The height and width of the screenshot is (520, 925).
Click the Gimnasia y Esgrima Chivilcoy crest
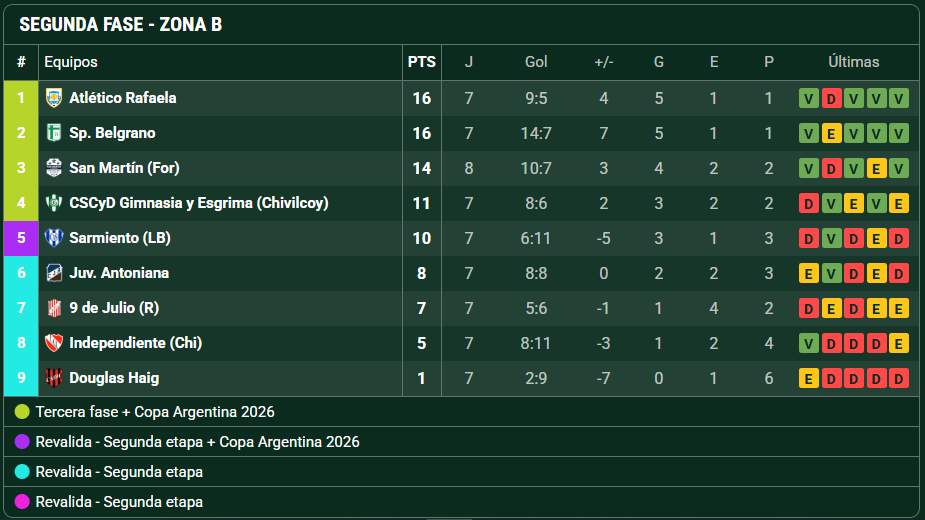click(x=54, y=203)
